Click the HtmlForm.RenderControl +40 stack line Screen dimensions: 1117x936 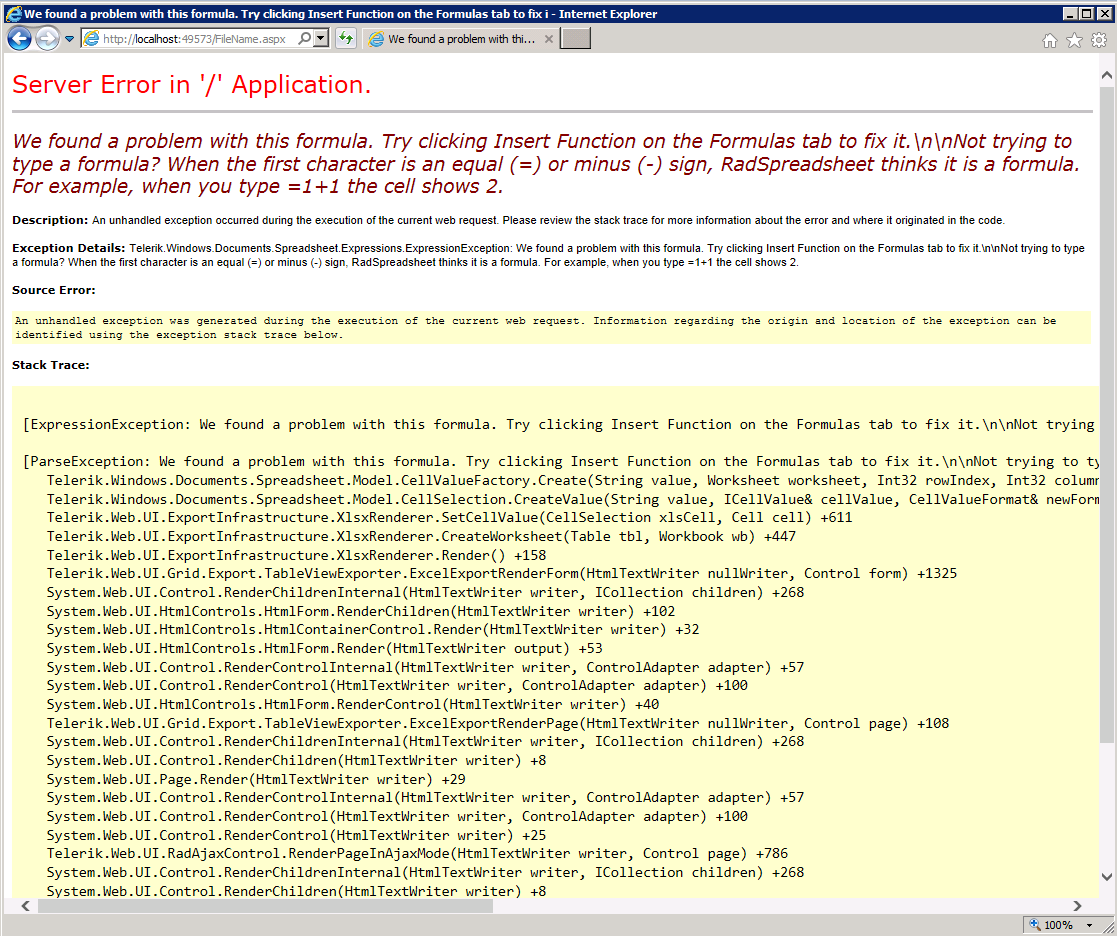[353, 704]
